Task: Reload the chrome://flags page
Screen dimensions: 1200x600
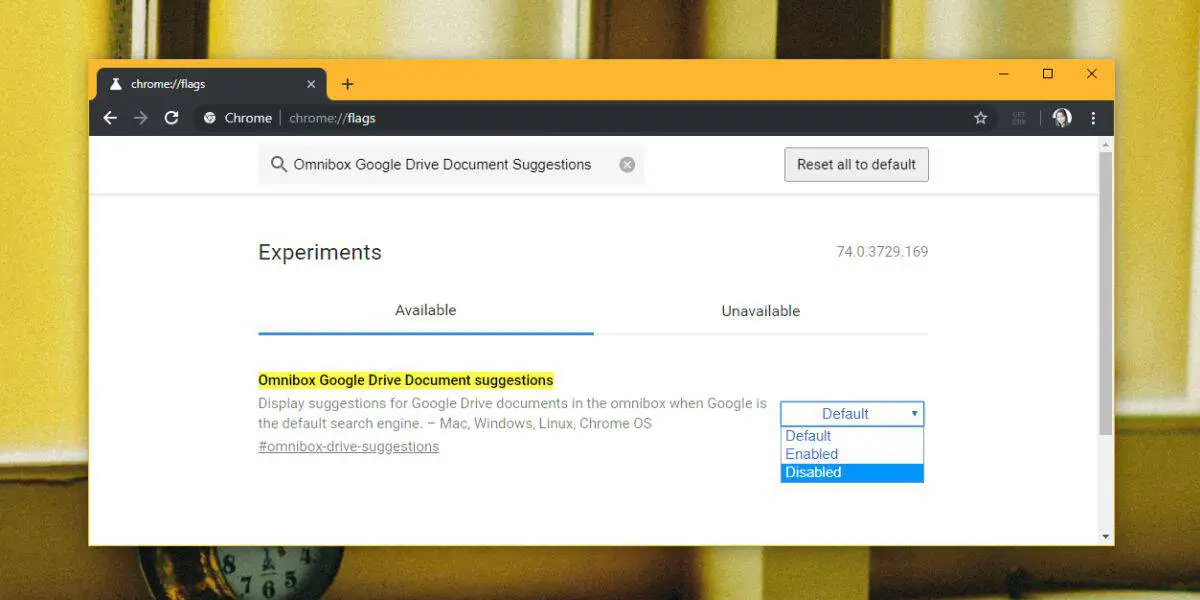Action: (171, 118)
